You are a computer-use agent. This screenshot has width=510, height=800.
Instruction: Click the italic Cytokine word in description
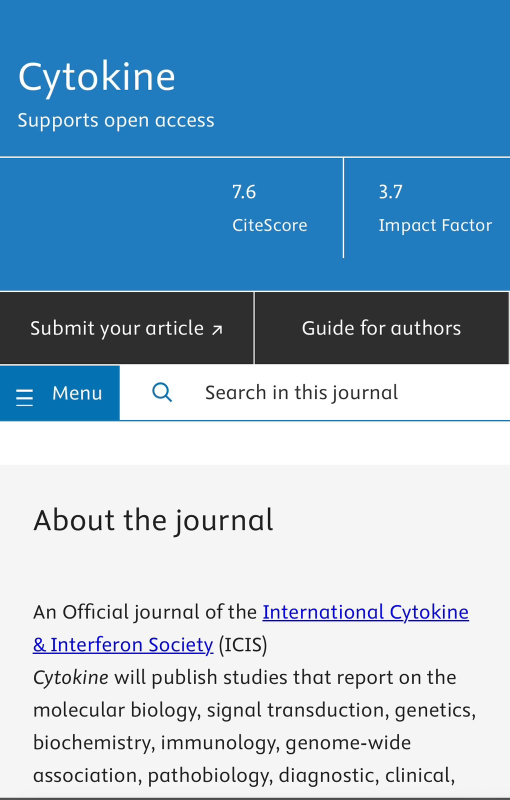pos(71,678)
